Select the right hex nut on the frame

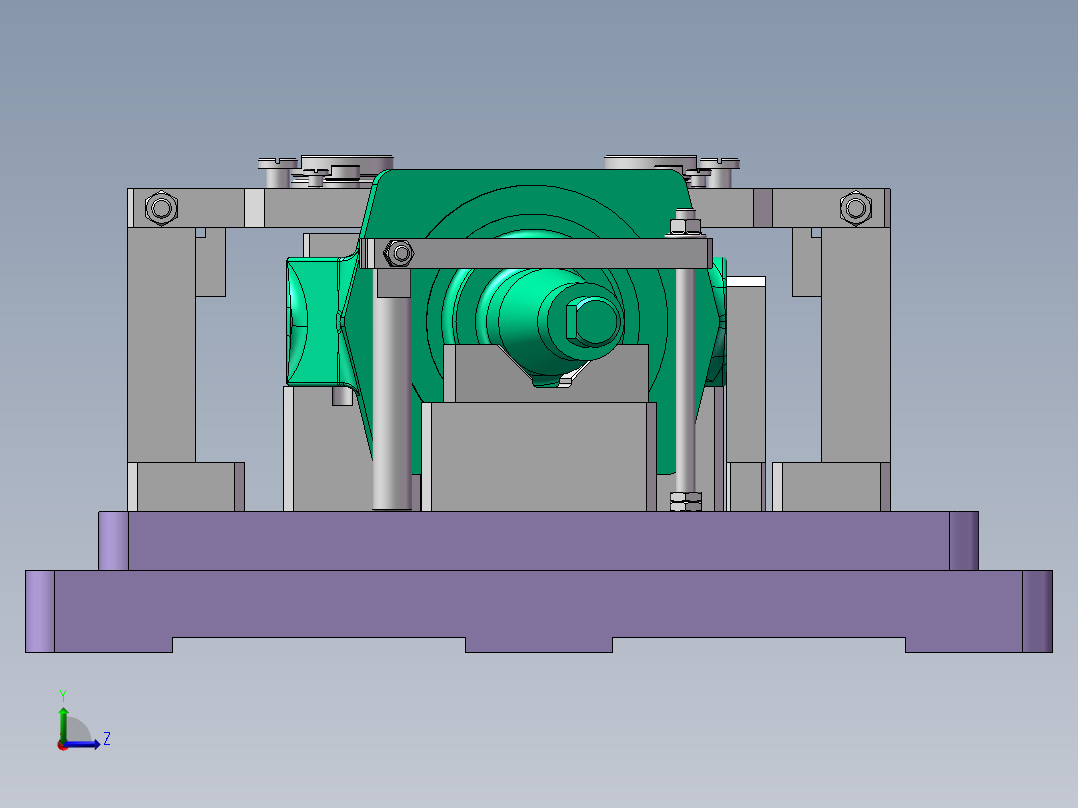857,207
